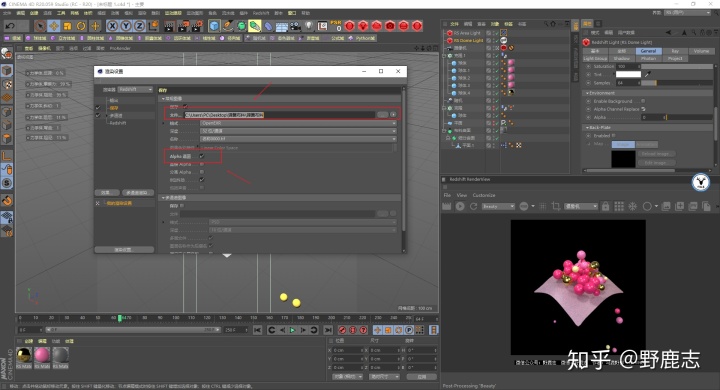This screenshot has height=390, width=720.
Task: Open Edit Render Settings gear clapperboard
Action: pos(197,26)
